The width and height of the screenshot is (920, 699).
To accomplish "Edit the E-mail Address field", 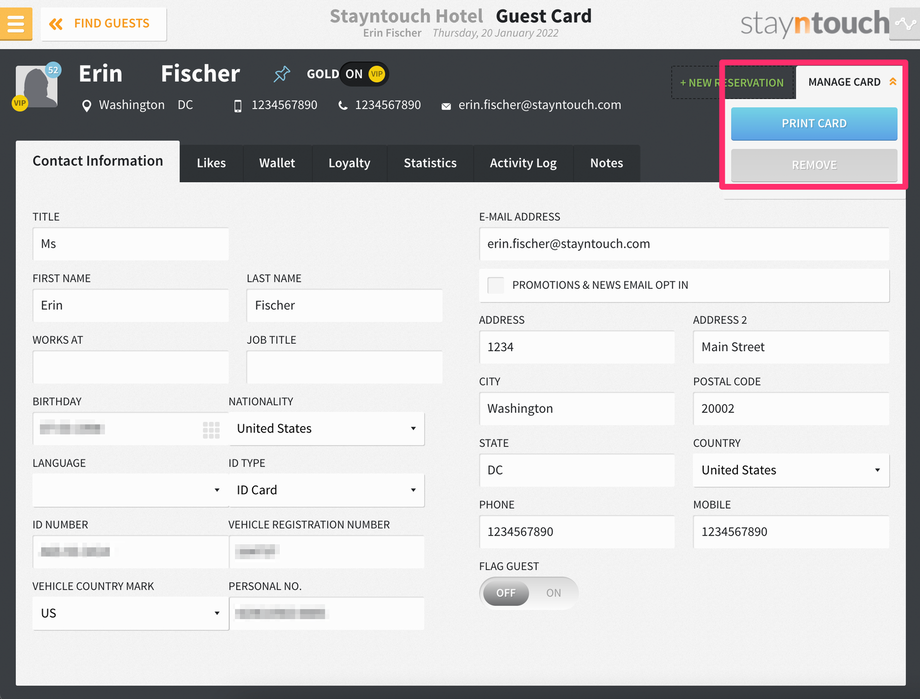I will tap(684, 244).
